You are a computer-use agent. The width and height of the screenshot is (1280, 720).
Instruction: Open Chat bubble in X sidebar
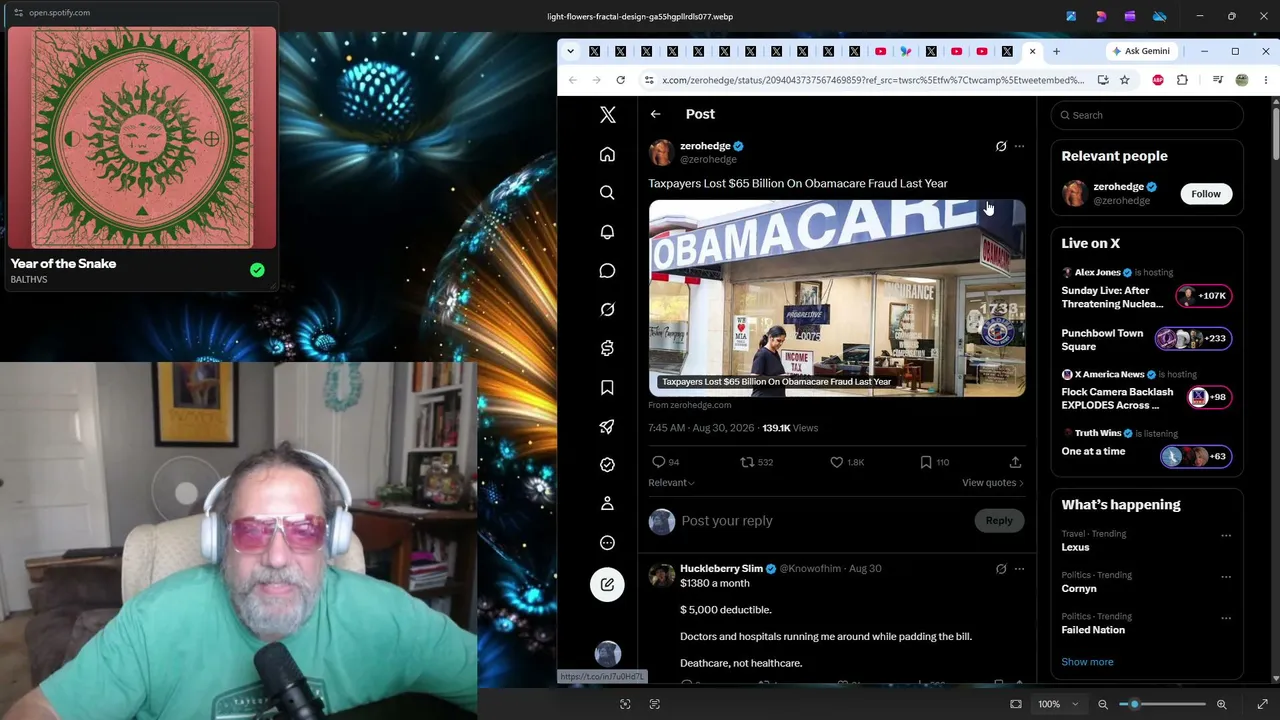(607, 271)
